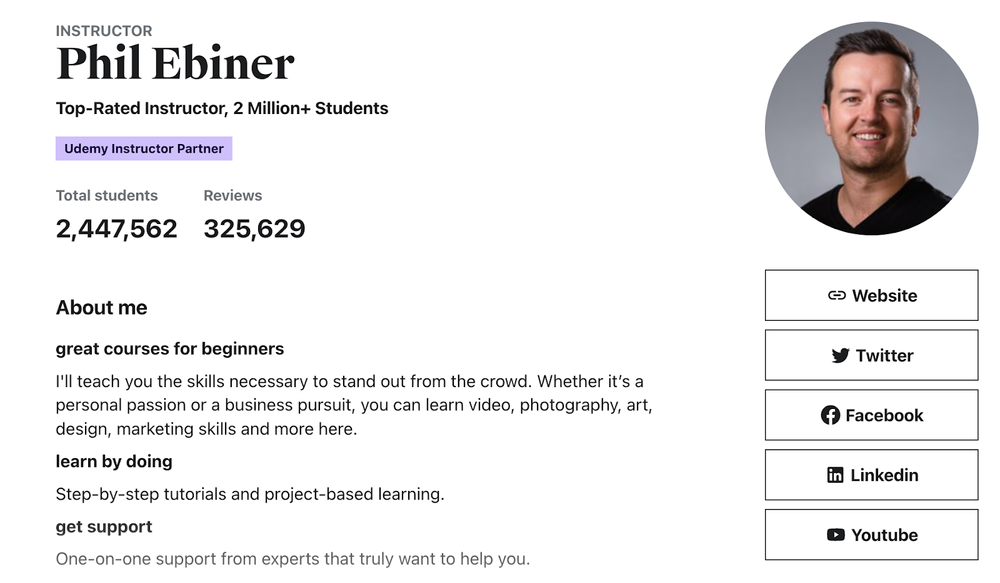Open the Linkedin profile button
1000x583 pixels.
(x=871, y=475)
